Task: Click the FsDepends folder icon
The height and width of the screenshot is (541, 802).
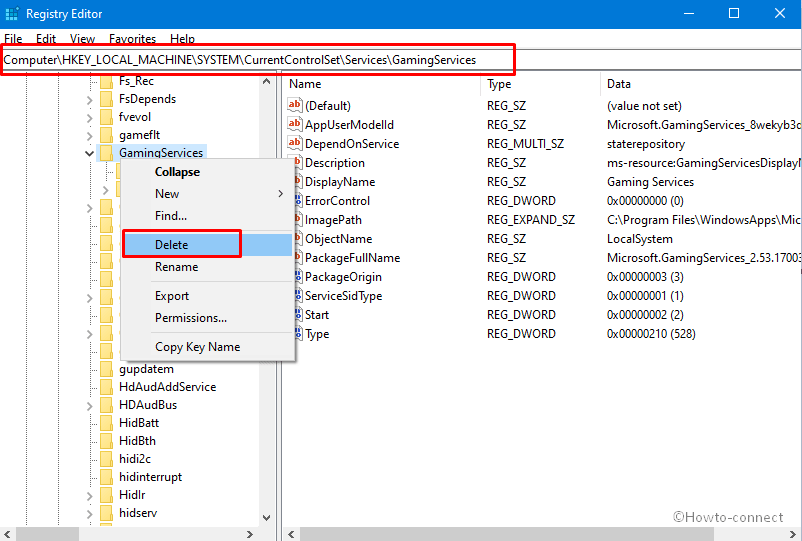Action: pyautogui.click(x=106, y=99)
